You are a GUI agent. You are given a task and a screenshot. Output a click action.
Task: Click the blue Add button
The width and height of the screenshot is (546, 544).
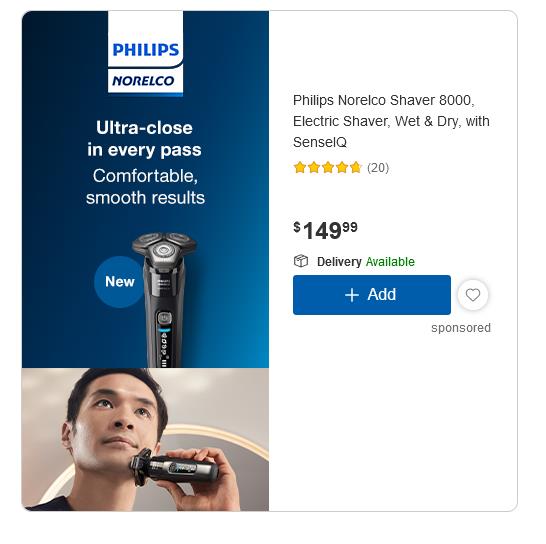372,295
